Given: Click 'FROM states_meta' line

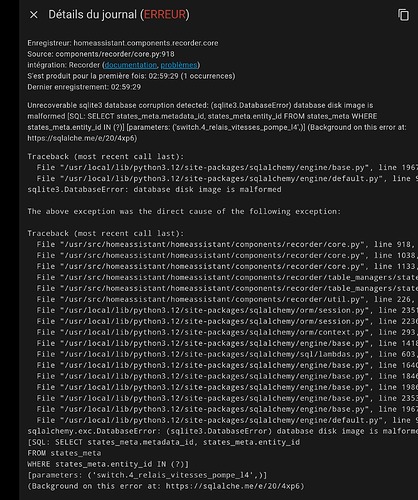Looking at the screenshot, I should (x=64, y=453).
